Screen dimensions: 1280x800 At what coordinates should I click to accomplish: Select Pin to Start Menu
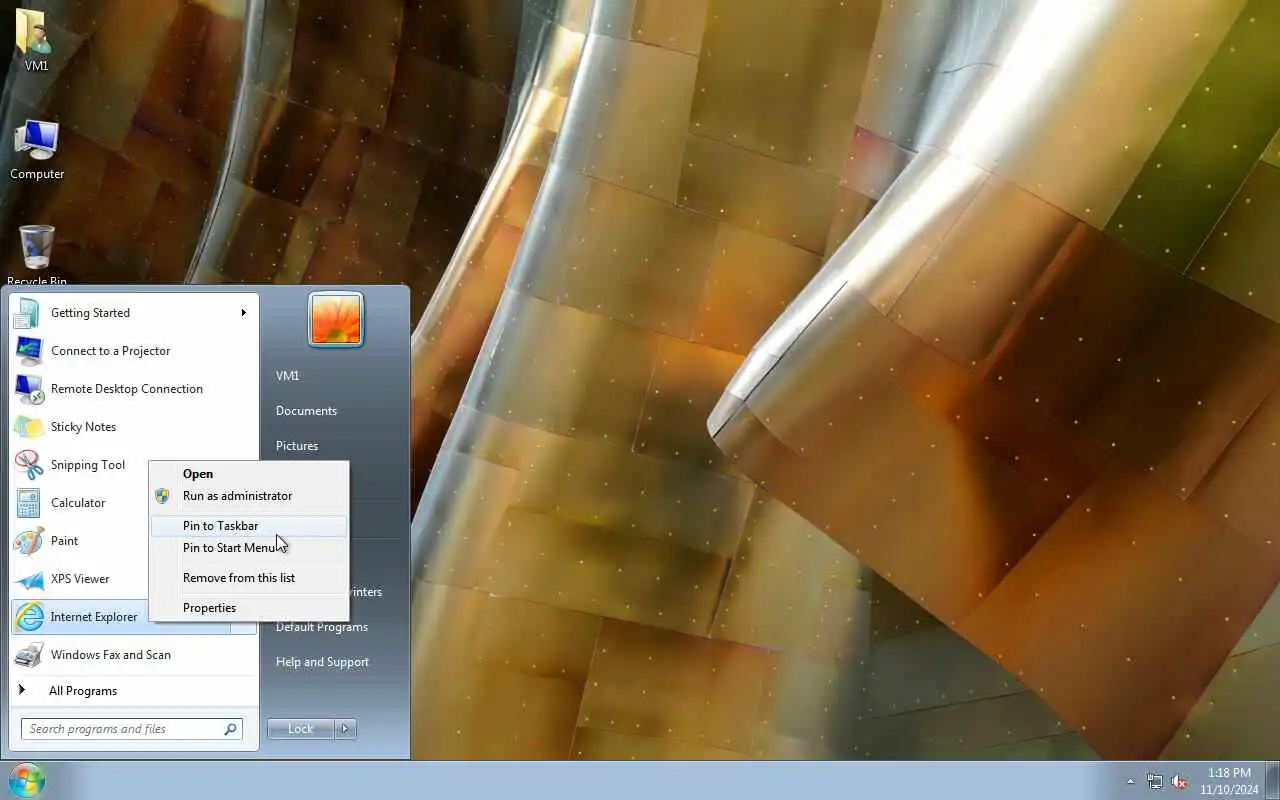coord(249,548)
